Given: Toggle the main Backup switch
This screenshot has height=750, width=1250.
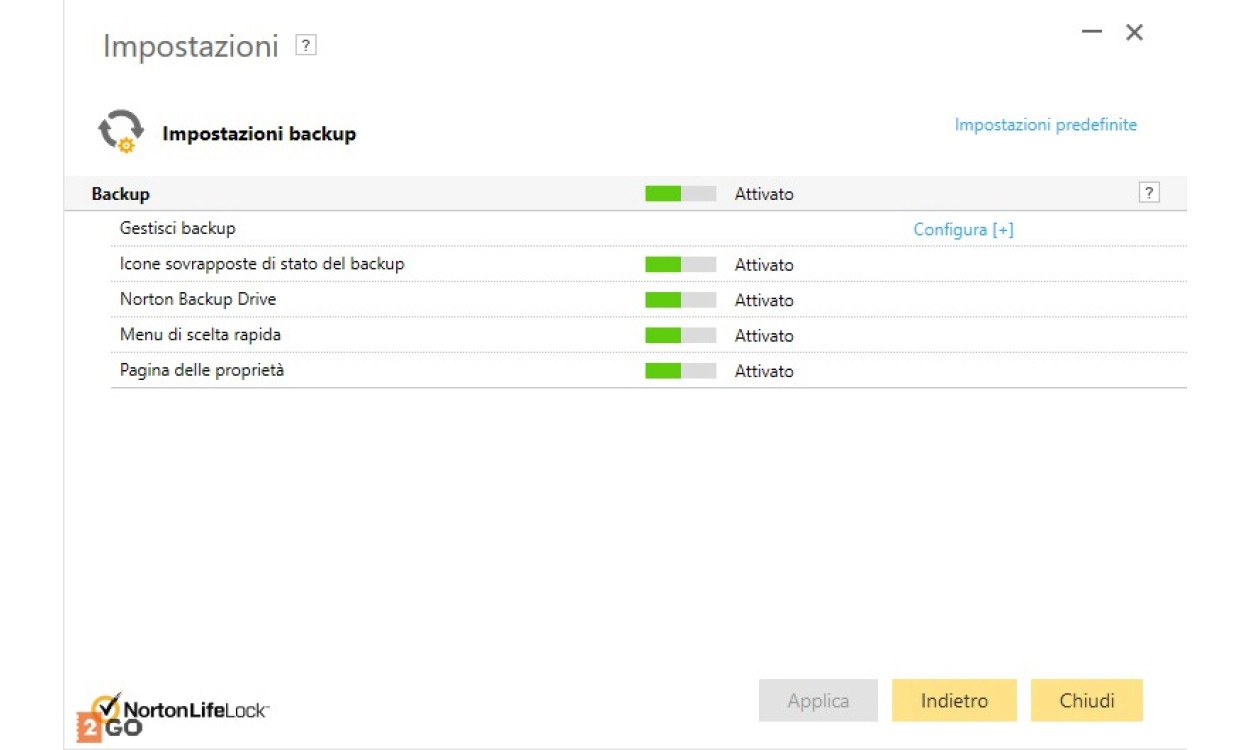Looking at the screenshot, I should tap(680, 194).
